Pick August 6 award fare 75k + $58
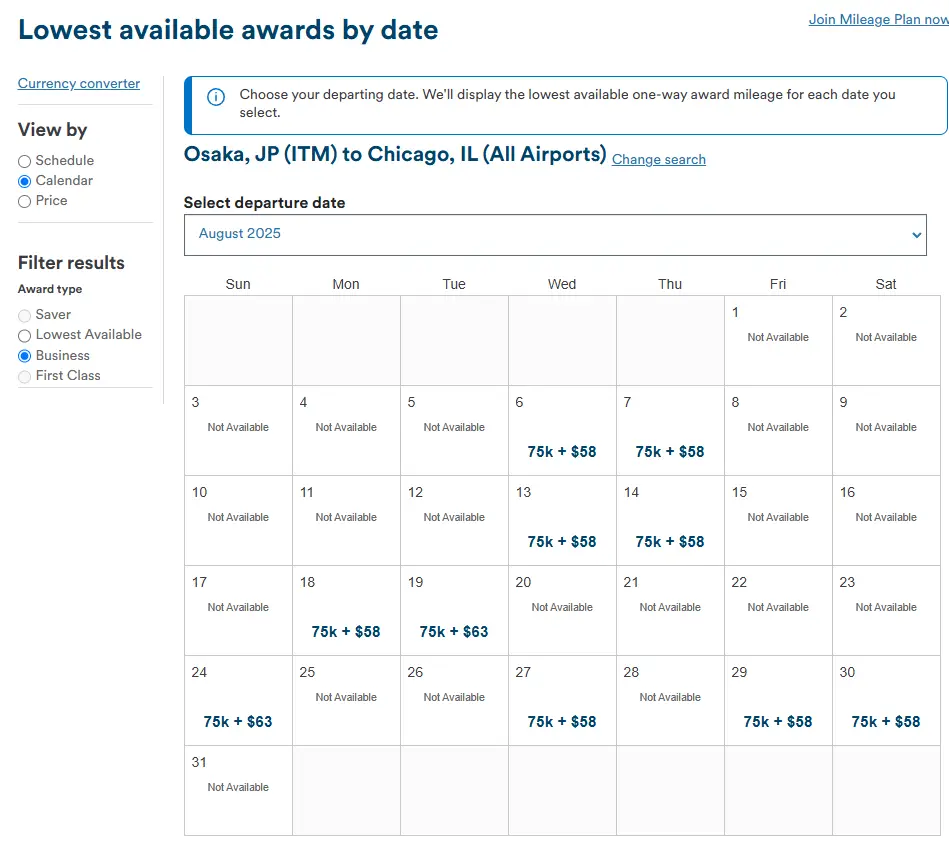Image resolution: width=949 pixels, height=856 pixels. tap(561, 451)
